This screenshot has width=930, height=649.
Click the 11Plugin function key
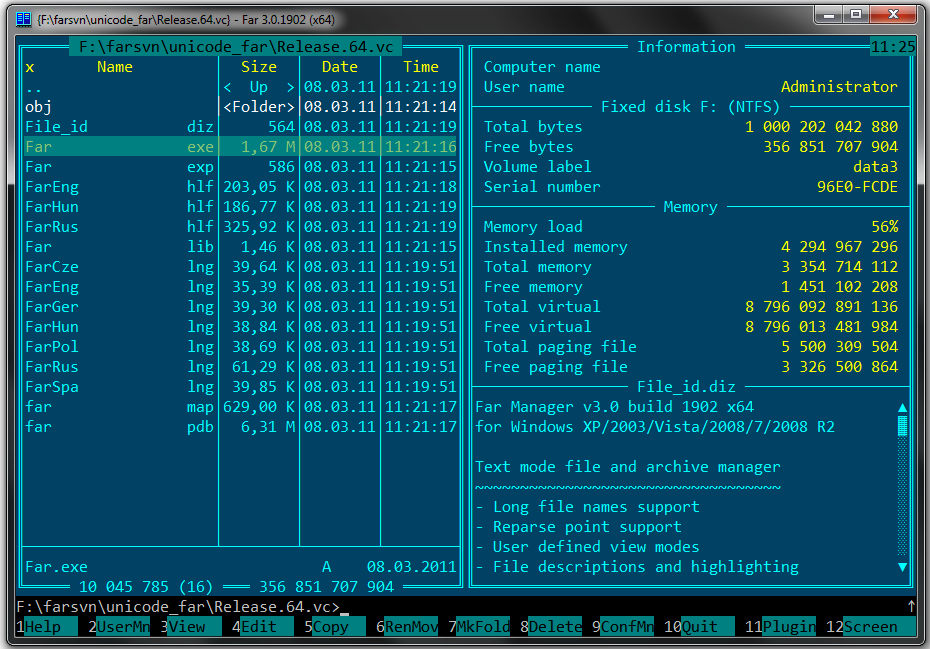[779, 626]
